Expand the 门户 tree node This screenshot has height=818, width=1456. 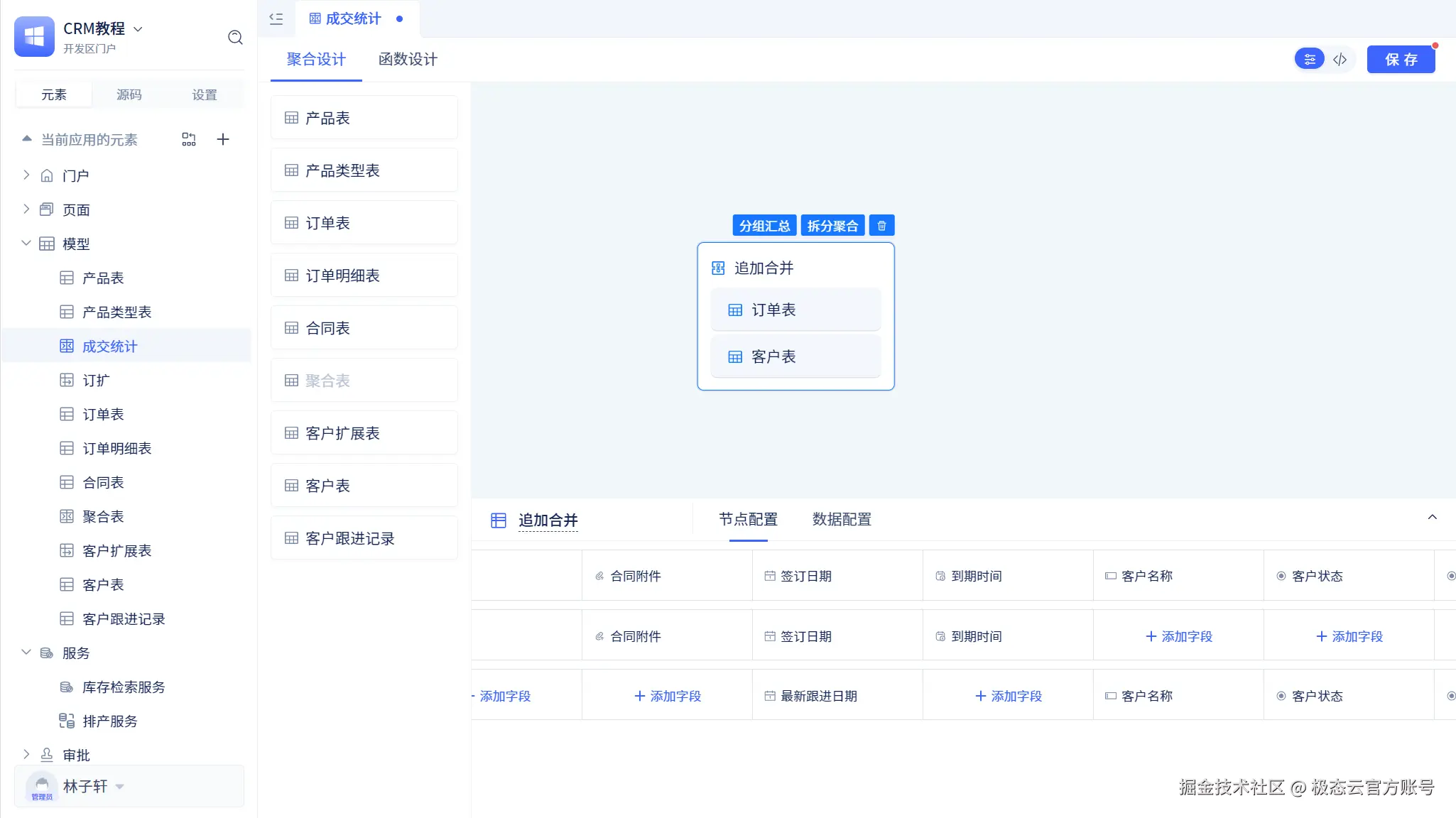[26, 175]
